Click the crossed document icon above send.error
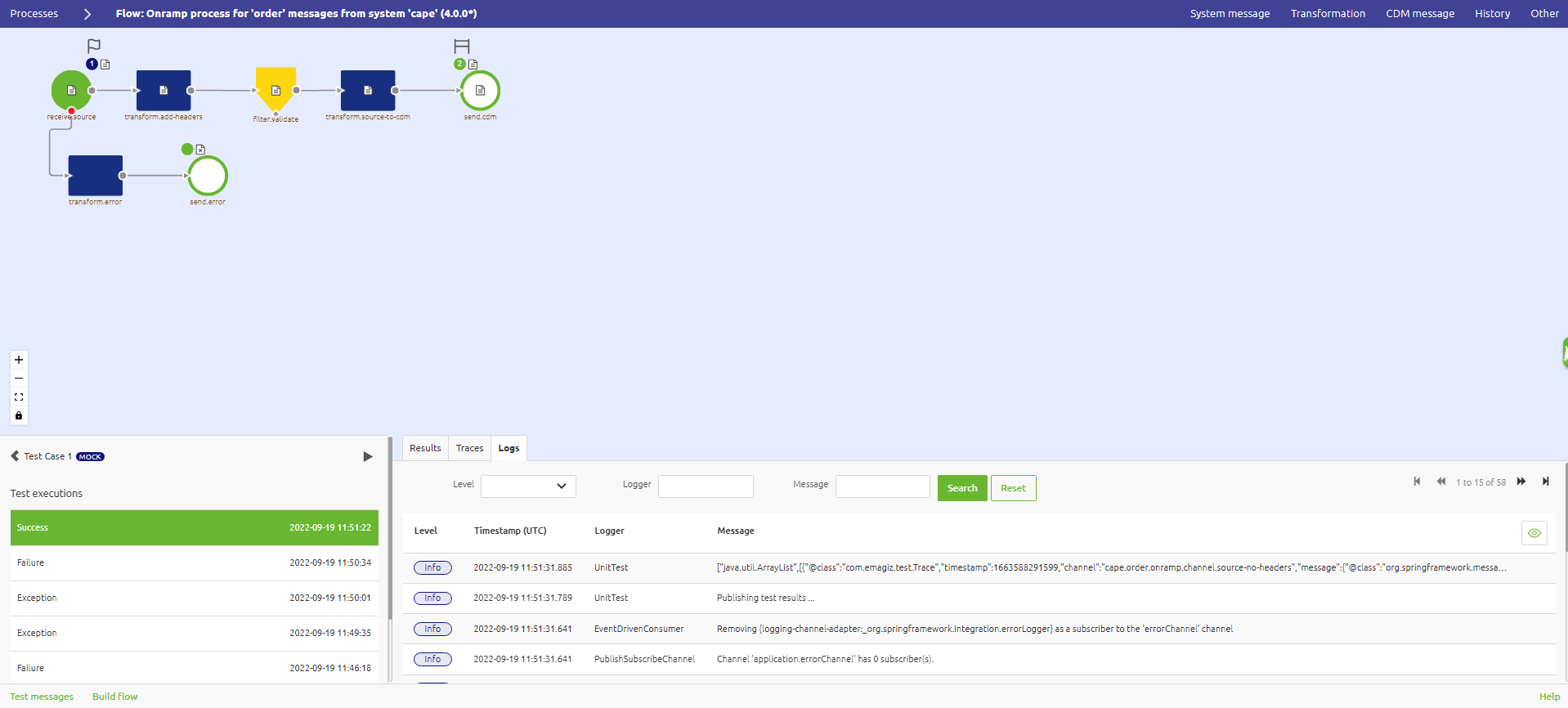 point(200,150)
